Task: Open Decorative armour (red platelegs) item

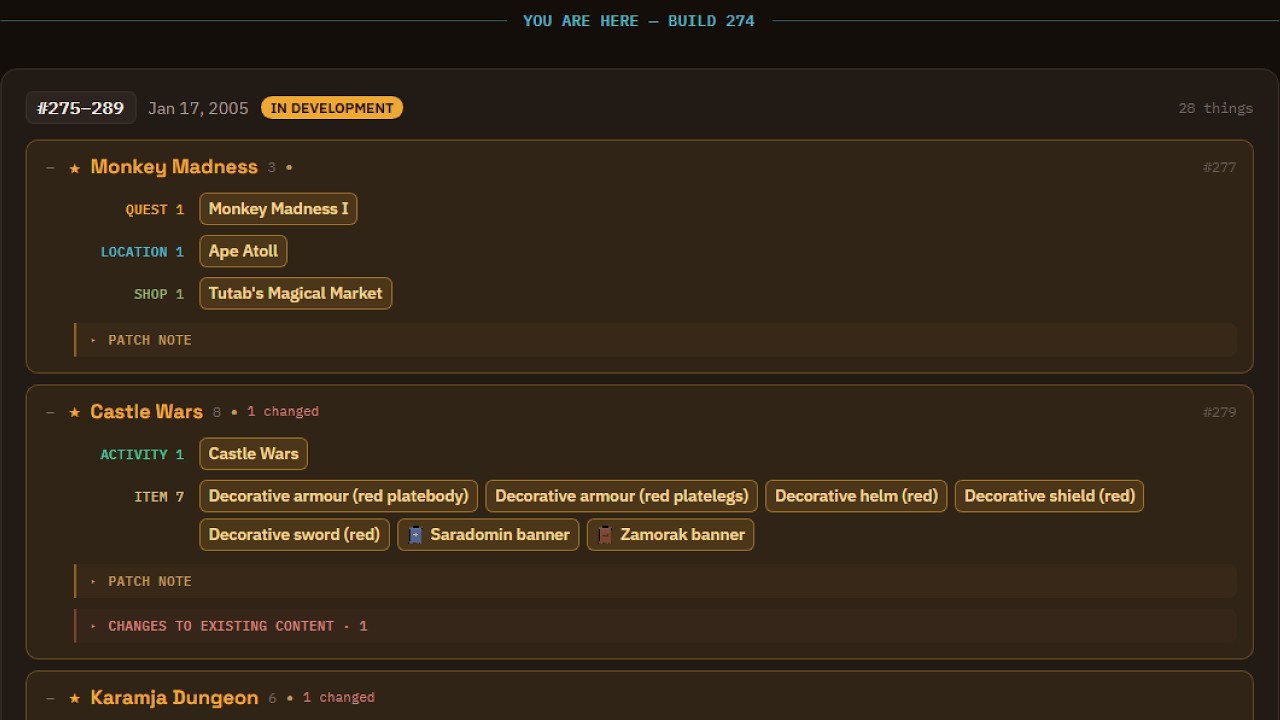Action: (622, 496)
